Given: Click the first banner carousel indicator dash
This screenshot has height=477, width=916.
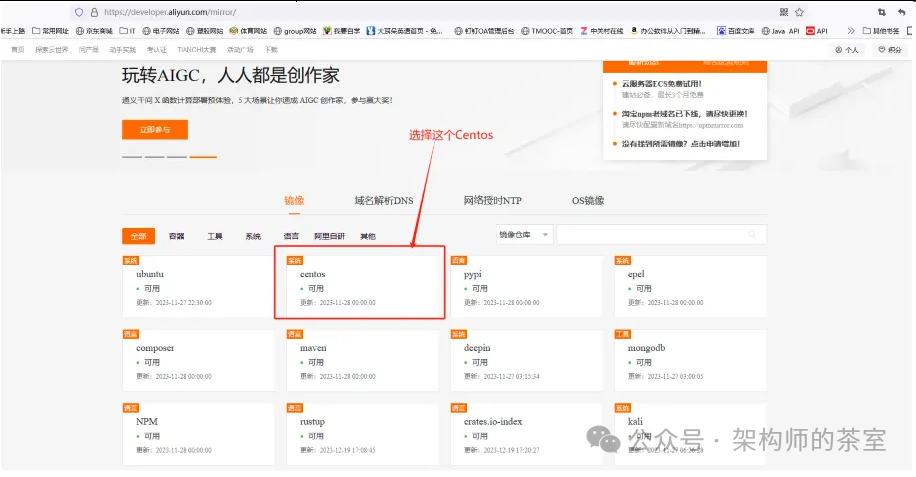Looking at the screenshot, I should [x=132, y=157].
